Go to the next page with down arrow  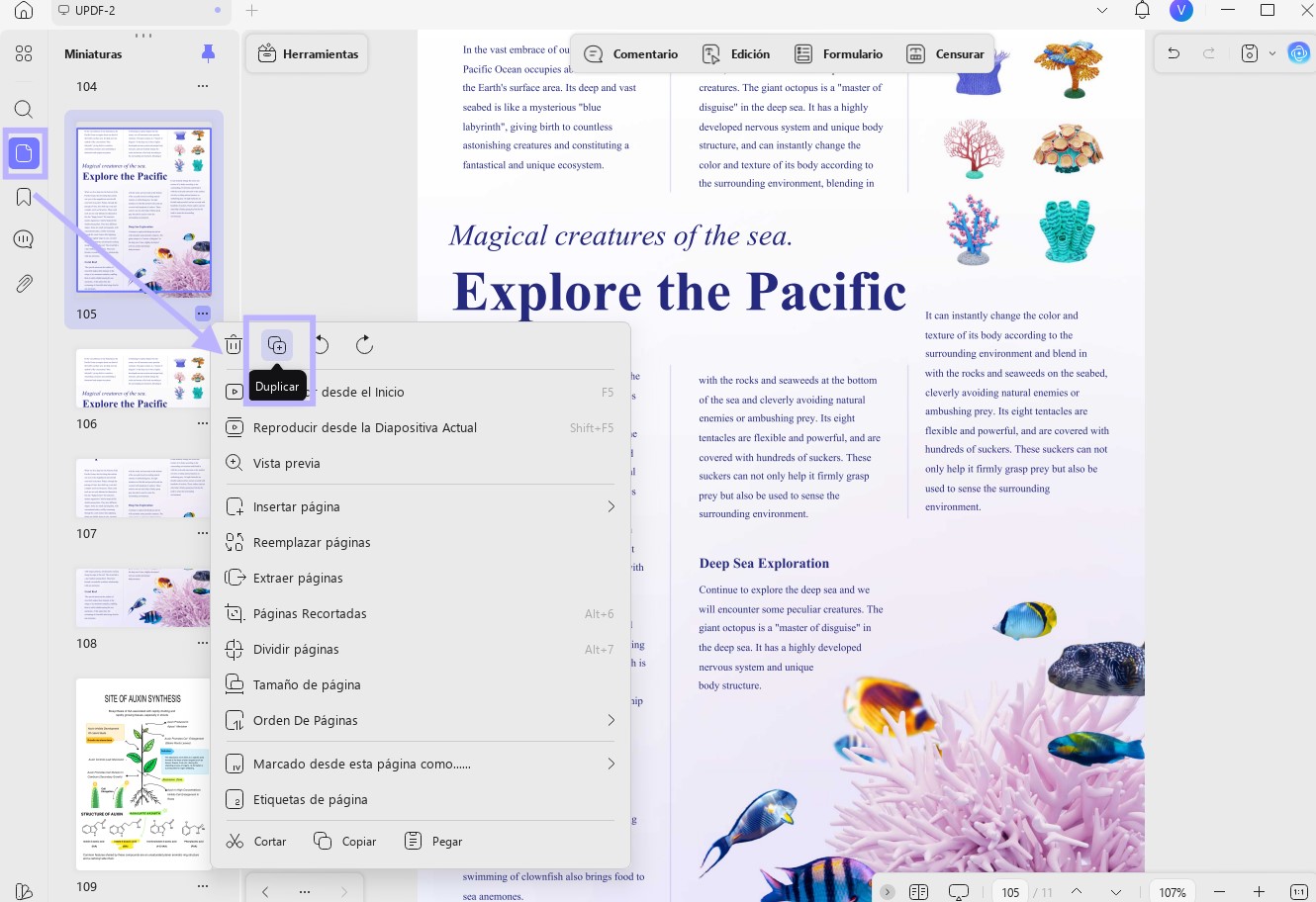tap(1116, 892)
